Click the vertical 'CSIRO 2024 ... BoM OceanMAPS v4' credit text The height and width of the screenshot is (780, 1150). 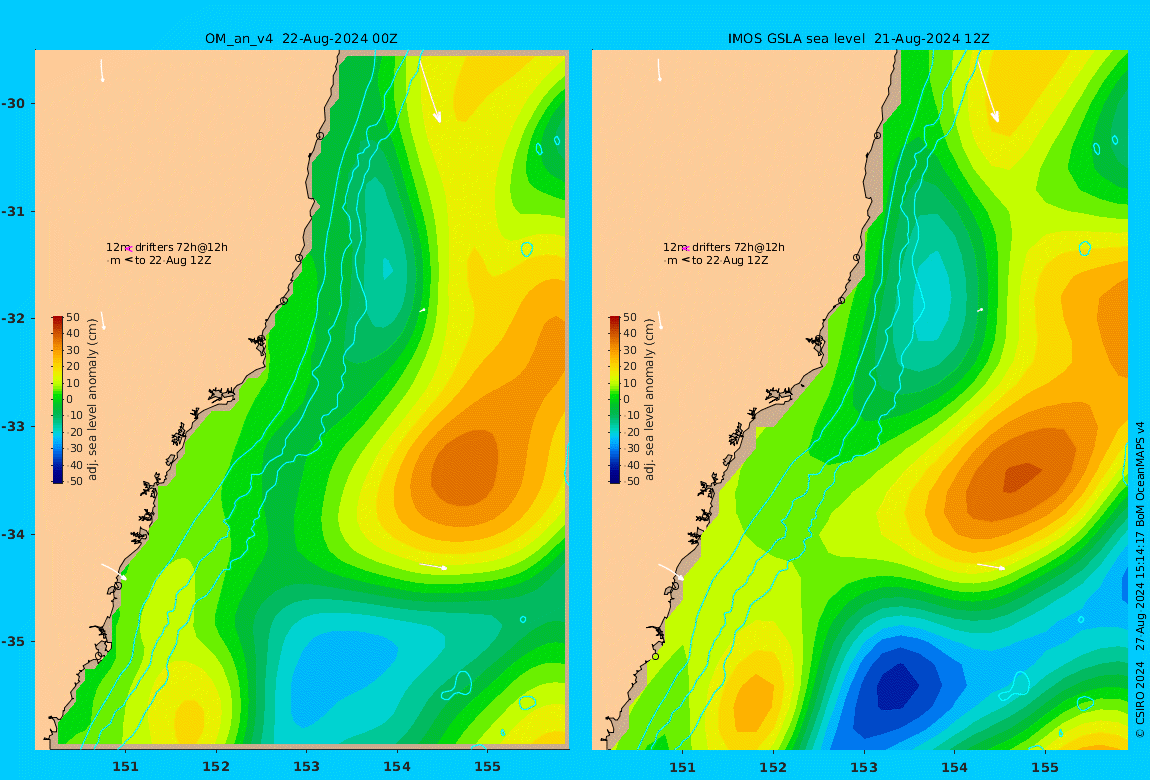coord(1140,580)
